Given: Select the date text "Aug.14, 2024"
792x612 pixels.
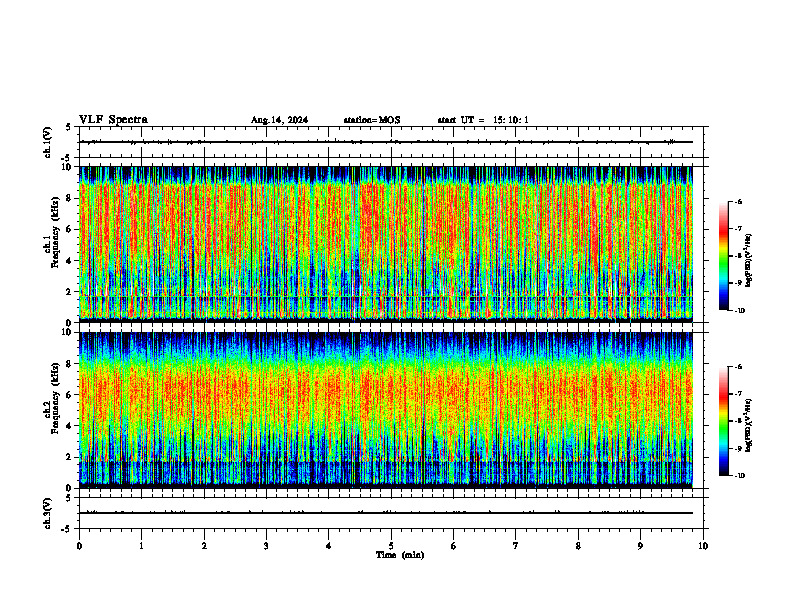Looking at the screenshot, I should (279, 120).
